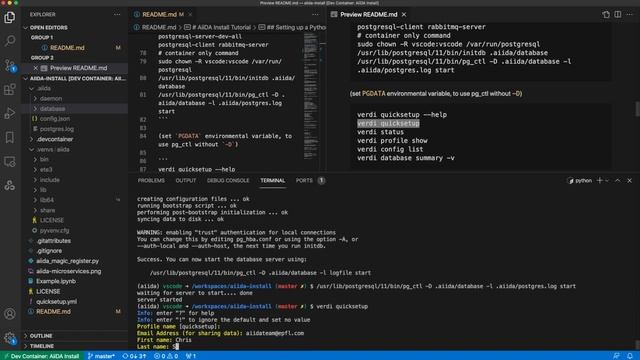Open the Search view in activity bar

tap(9, 41)
